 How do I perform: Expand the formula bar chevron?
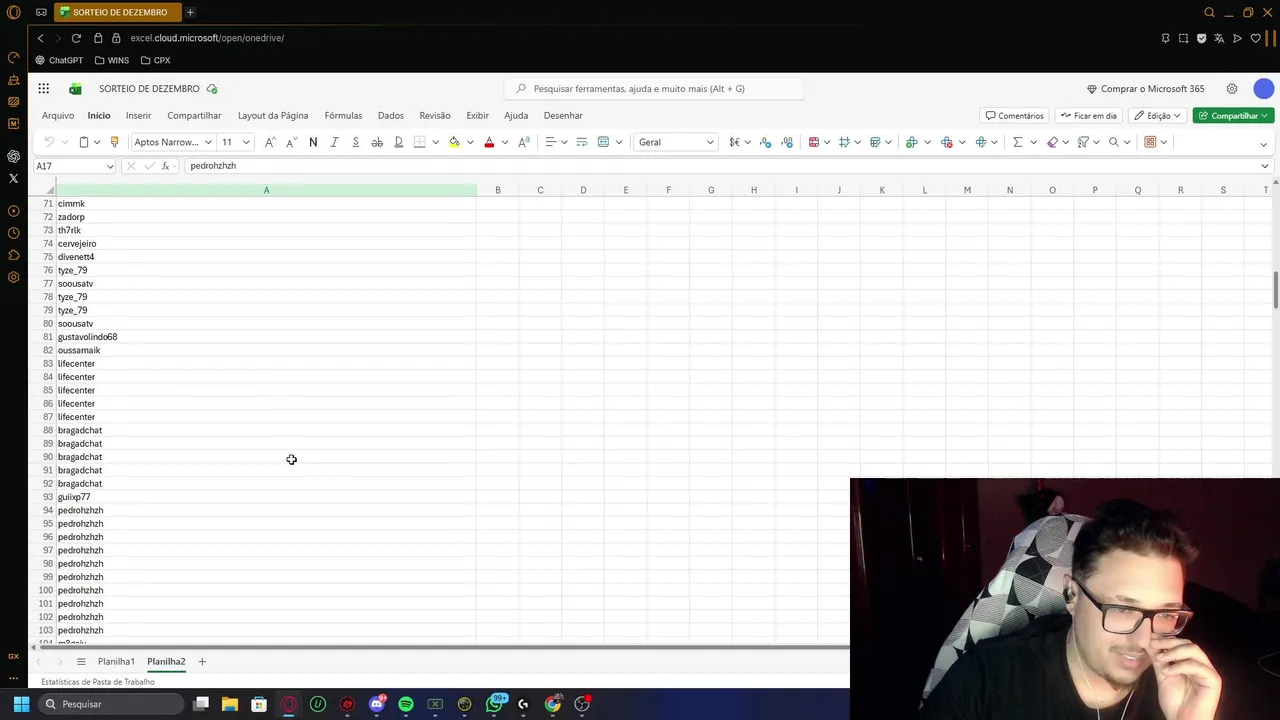[1264, 166]
